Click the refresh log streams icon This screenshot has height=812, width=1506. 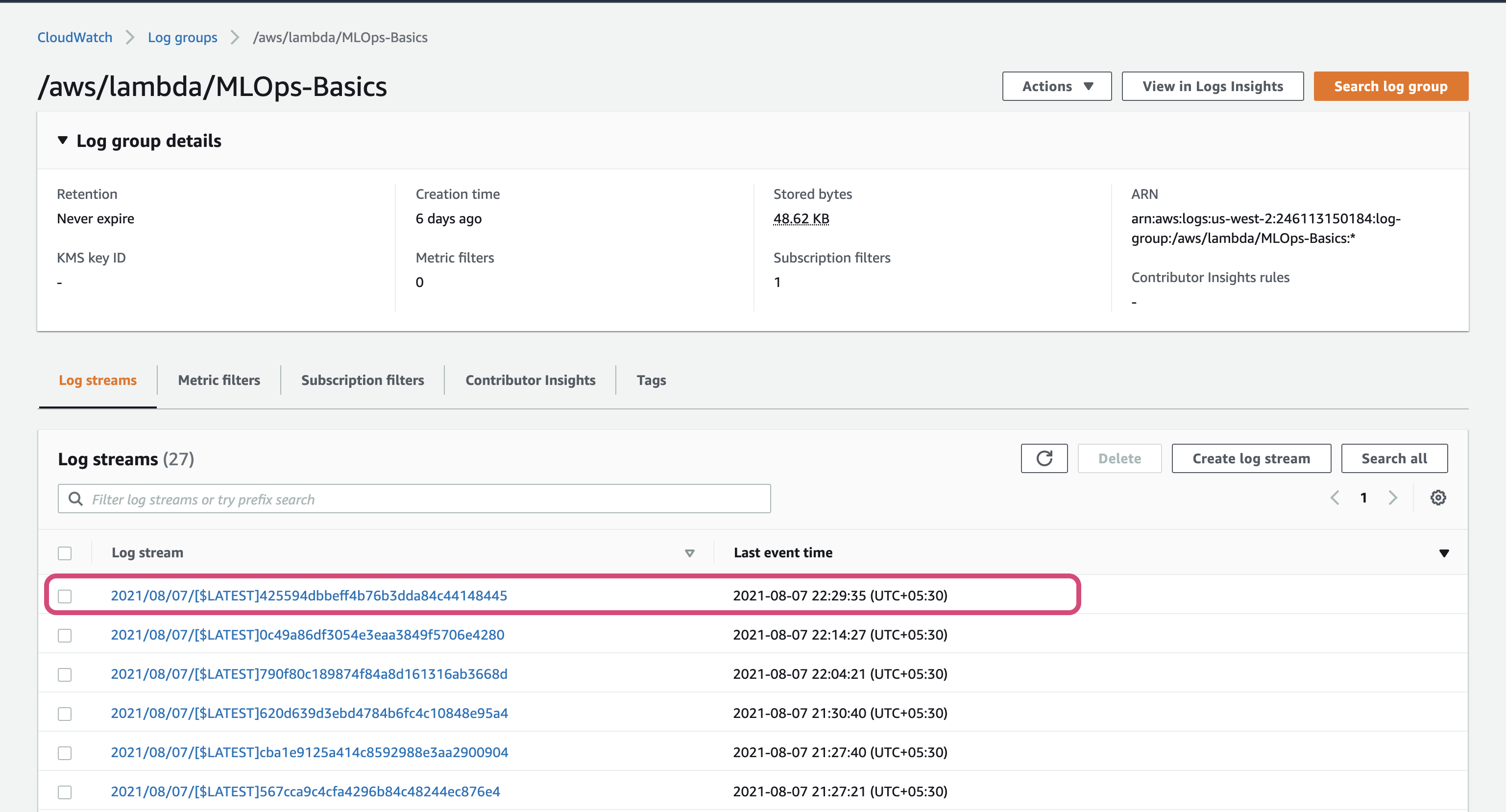tap(1044, 458)
